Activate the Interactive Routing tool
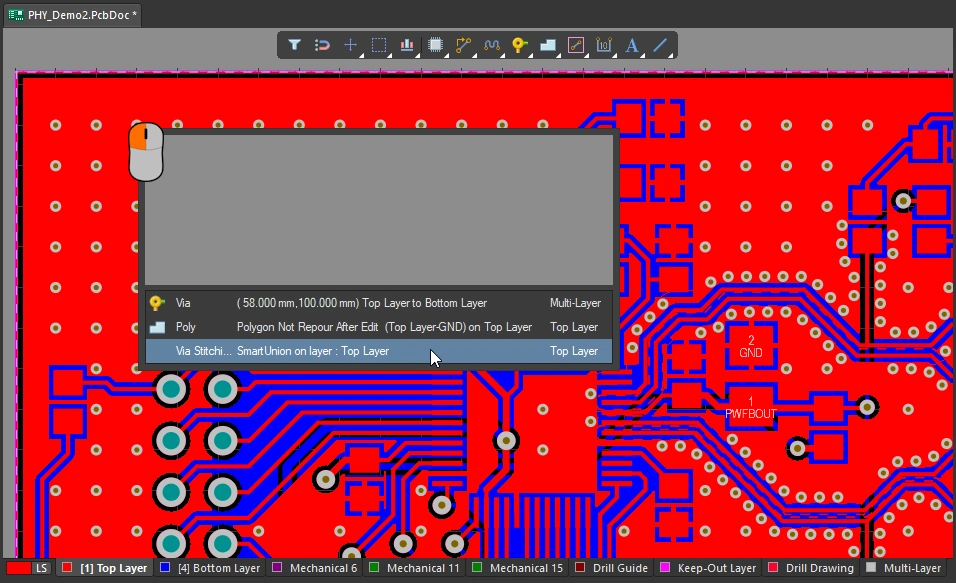The image size is (956, 583). pyautogui.click(x=463, y=45)
